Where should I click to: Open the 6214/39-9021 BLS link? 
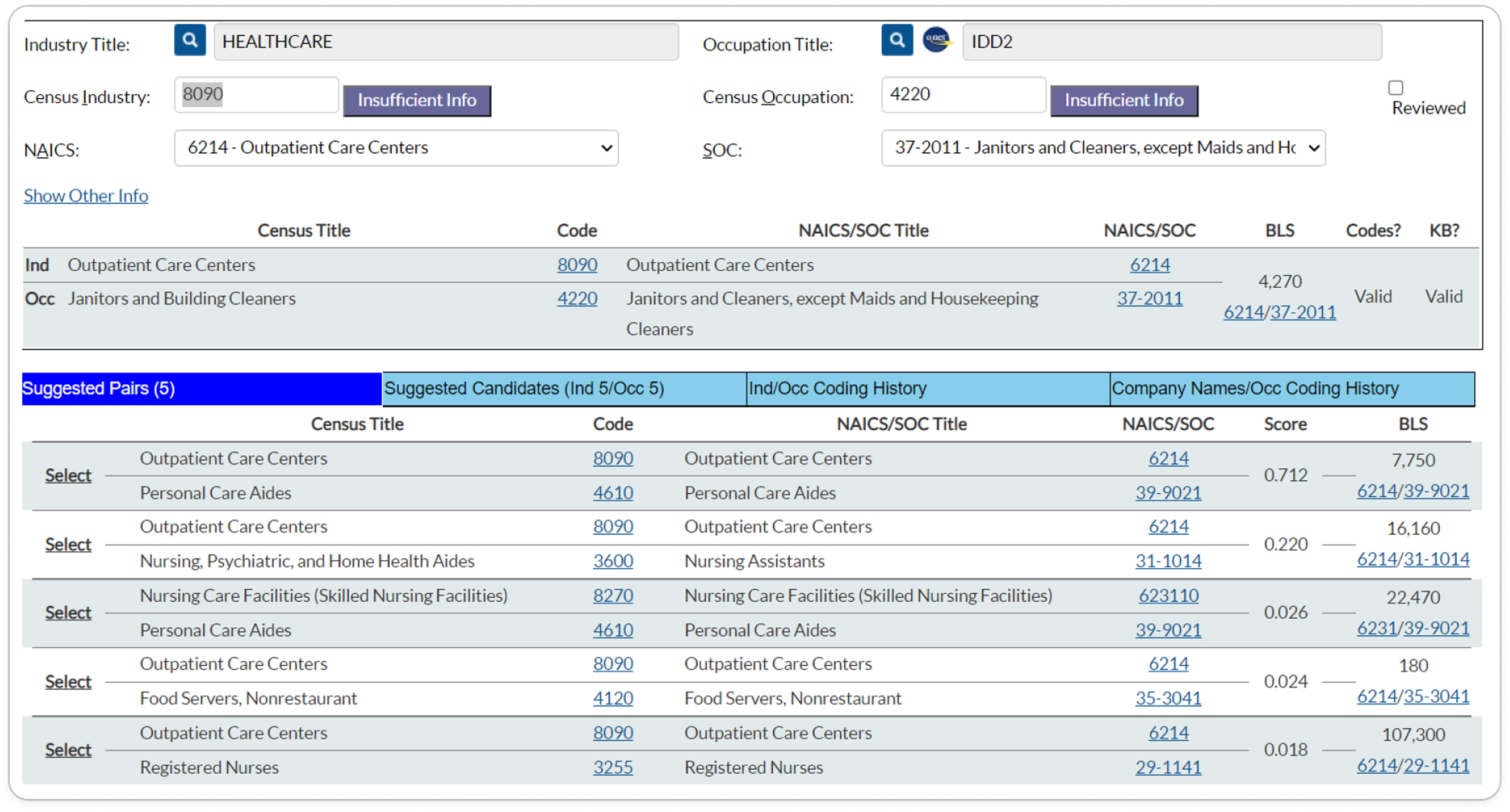[x=1413, y=491]
